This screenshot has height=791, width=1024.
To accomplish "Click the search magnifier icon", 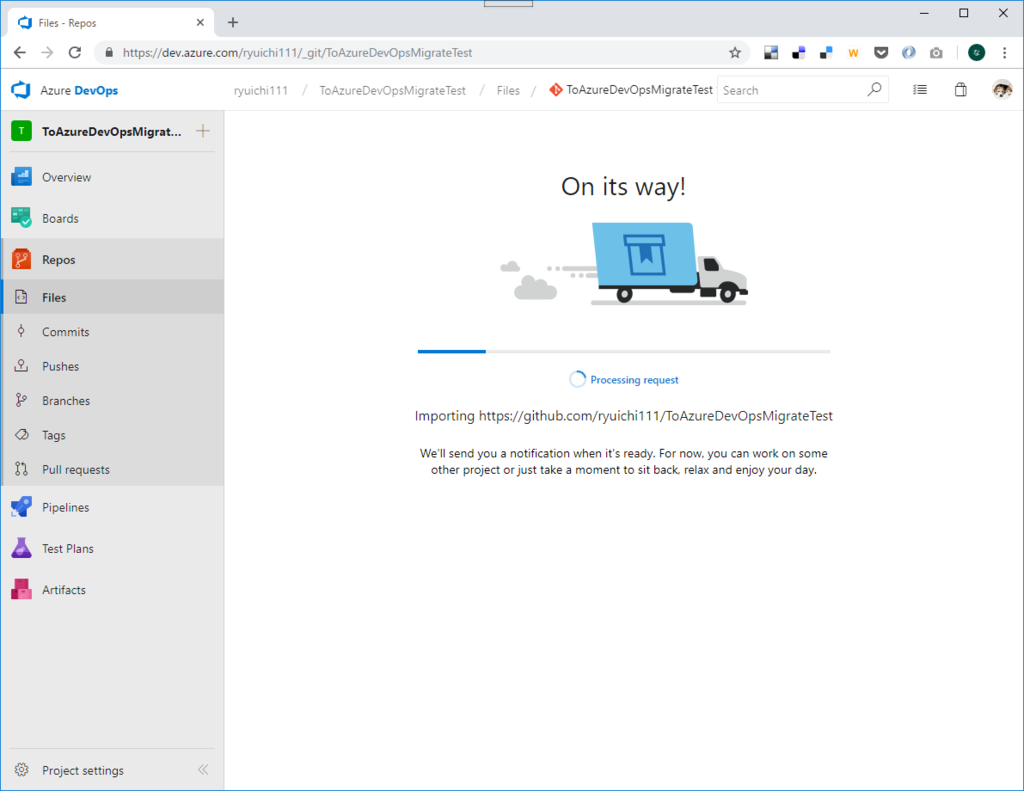I will click(x=874, y=89).
